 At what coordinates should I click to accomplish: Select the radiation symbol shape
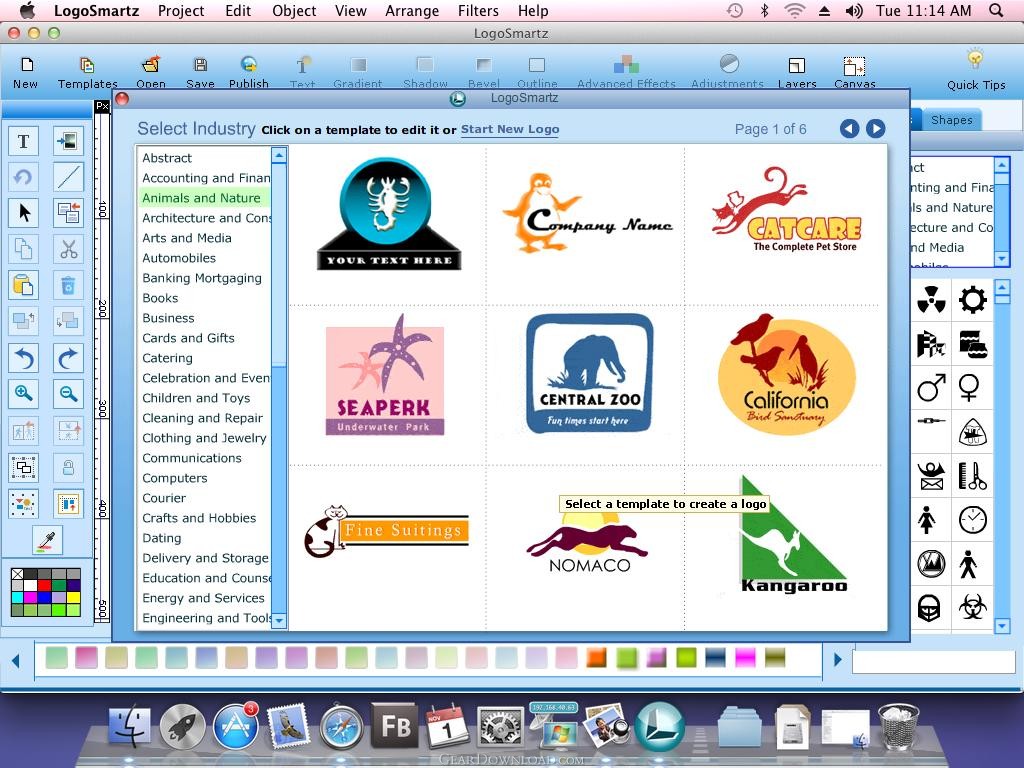[931, 300]
